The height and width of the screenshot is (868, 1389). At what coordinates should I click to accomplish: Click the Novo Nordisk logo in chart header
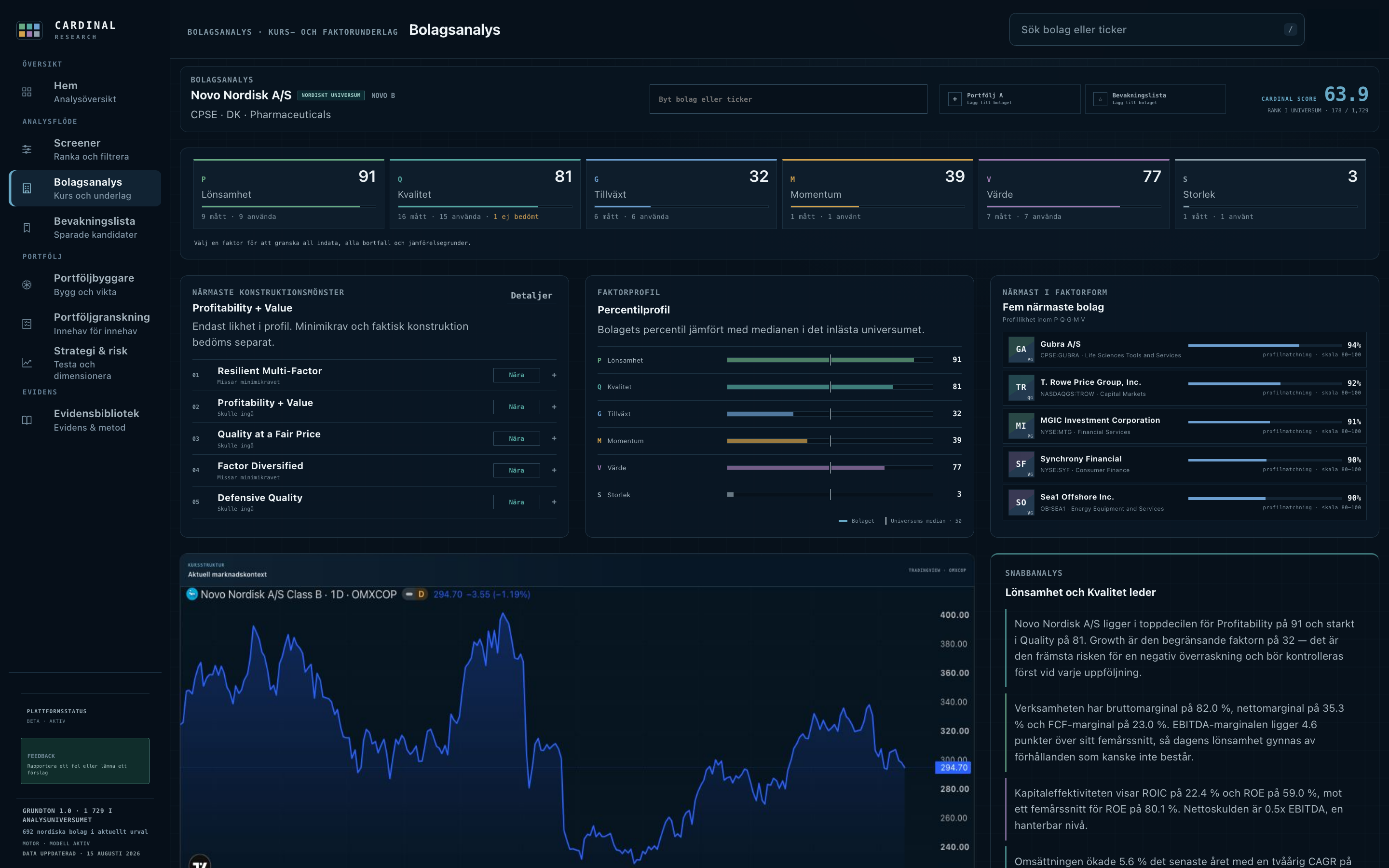tap(192, 594)
